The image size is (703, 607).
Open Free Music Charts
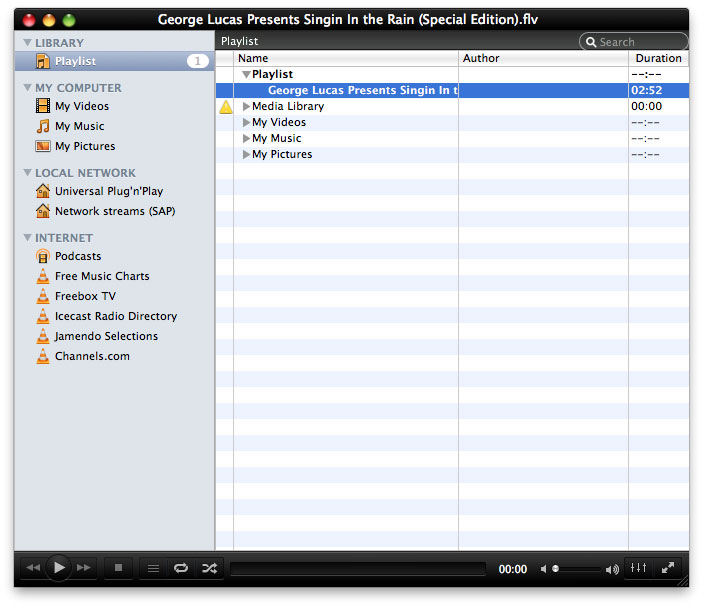tap(102, 276)
